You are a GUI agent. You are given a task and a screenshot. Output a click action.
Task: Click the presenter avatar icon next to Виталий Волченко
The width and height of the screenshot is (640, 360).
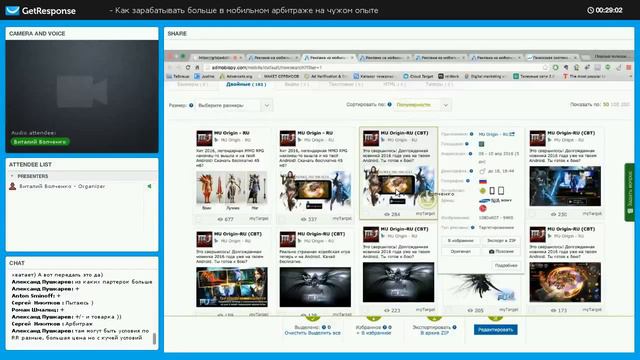[13, 186]
